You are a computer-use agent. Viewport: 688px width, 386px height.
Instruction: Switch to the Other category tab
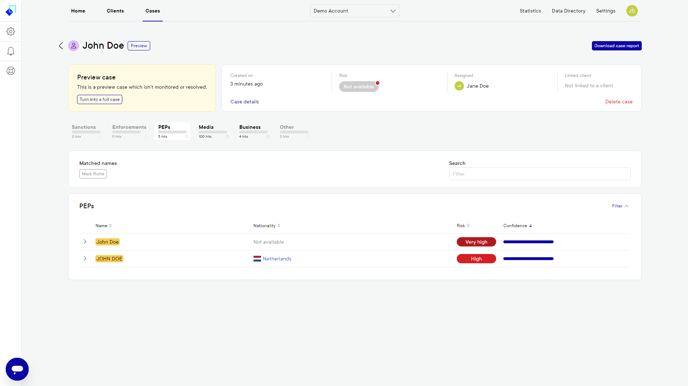tap(294, 131)
